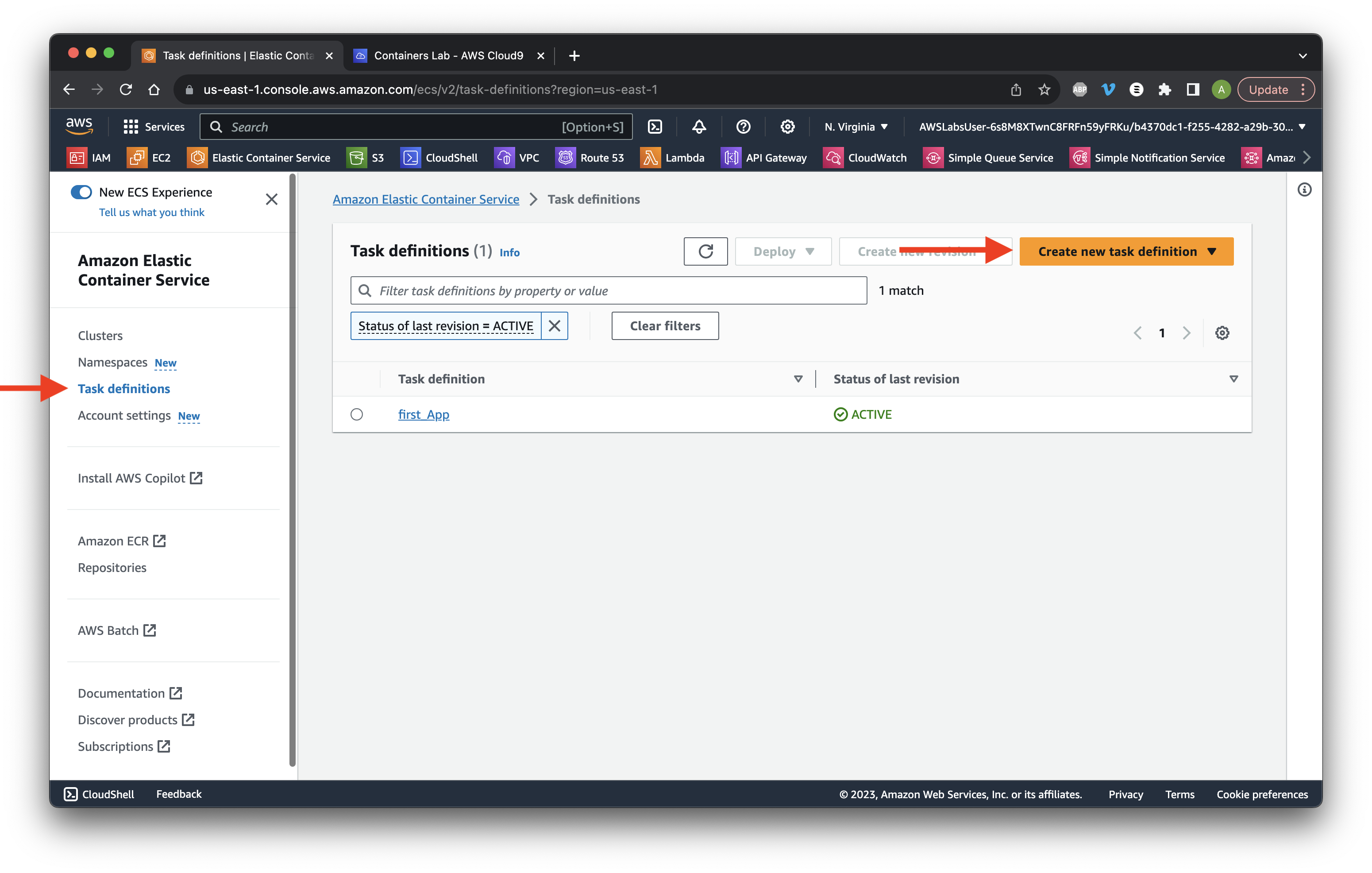Click Tell us what you think
This screenshot has height=873, width=1372.
151,212
